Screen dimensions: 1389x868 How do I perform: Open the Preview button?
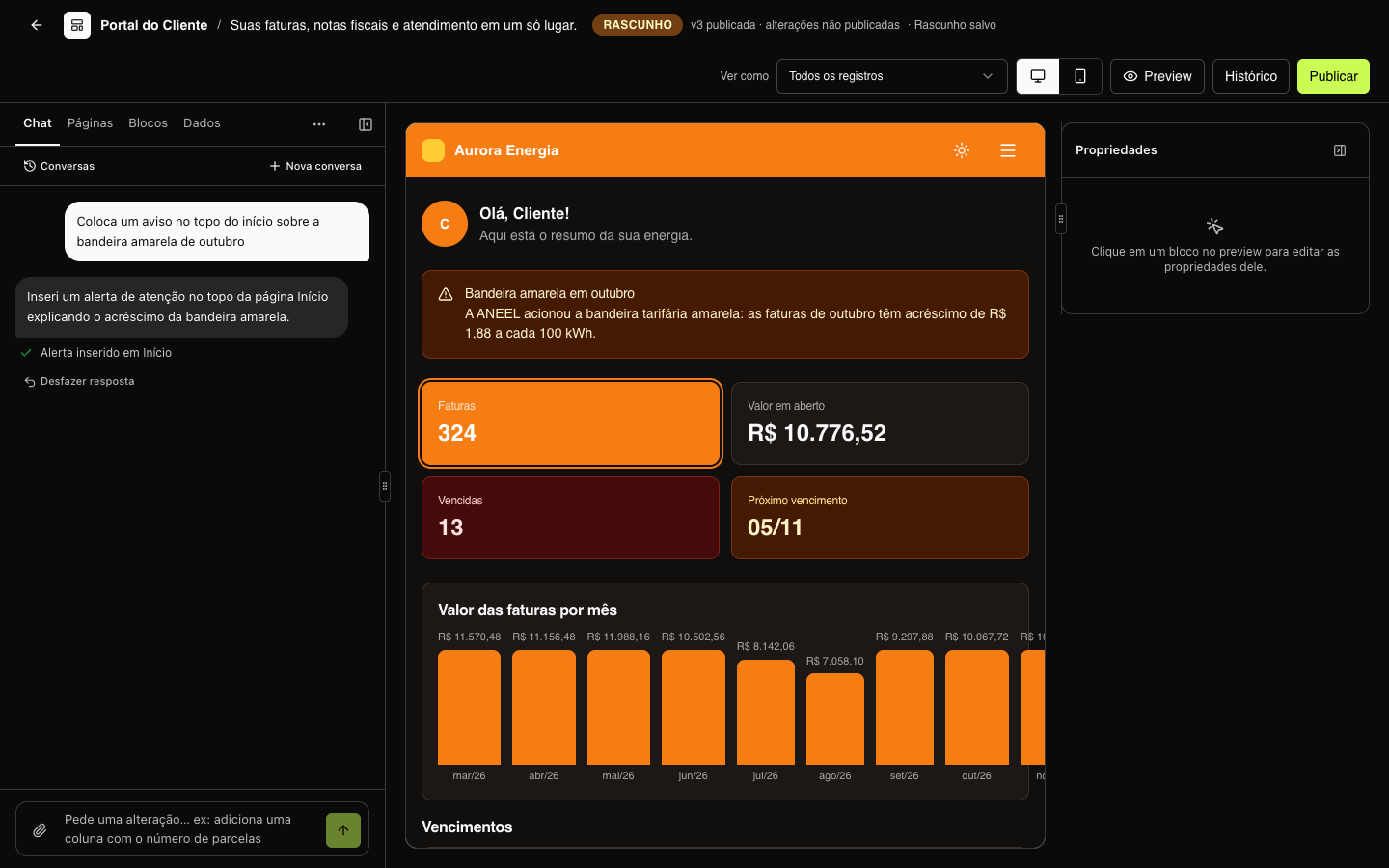(x=1157, y=76)
